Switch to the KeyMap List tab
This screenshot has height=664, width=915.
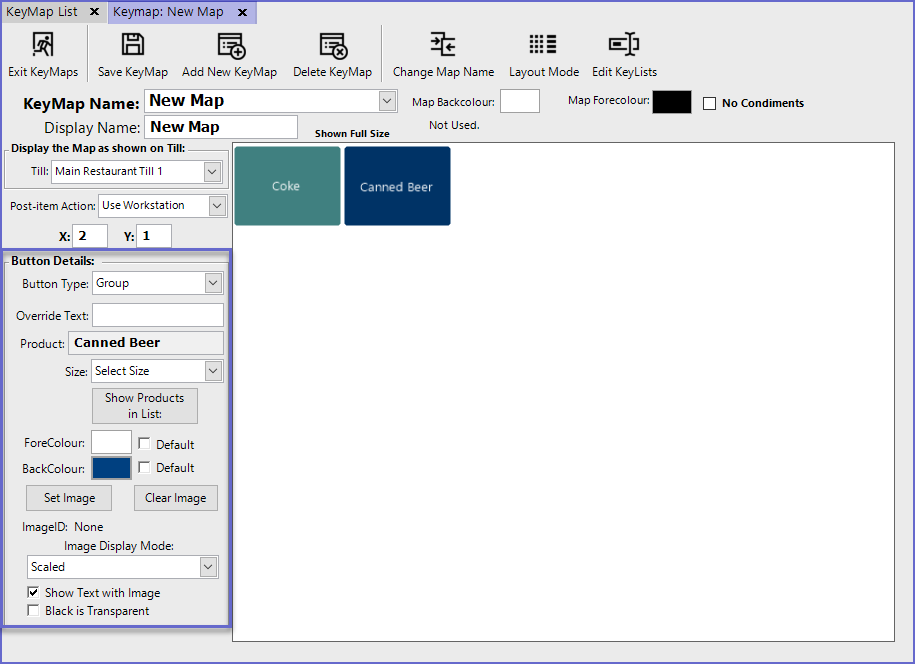pos(42,12)
